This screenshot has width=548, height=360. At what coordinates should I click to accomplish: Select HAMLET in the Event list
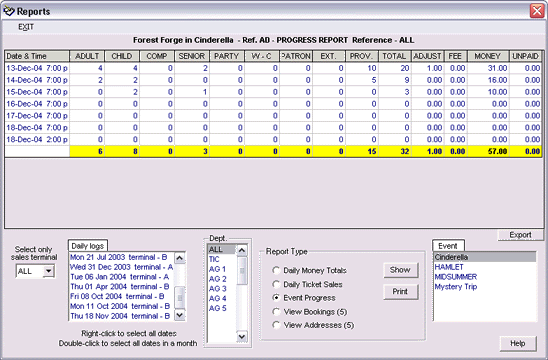pyautogui.click(x=485, y=267)
